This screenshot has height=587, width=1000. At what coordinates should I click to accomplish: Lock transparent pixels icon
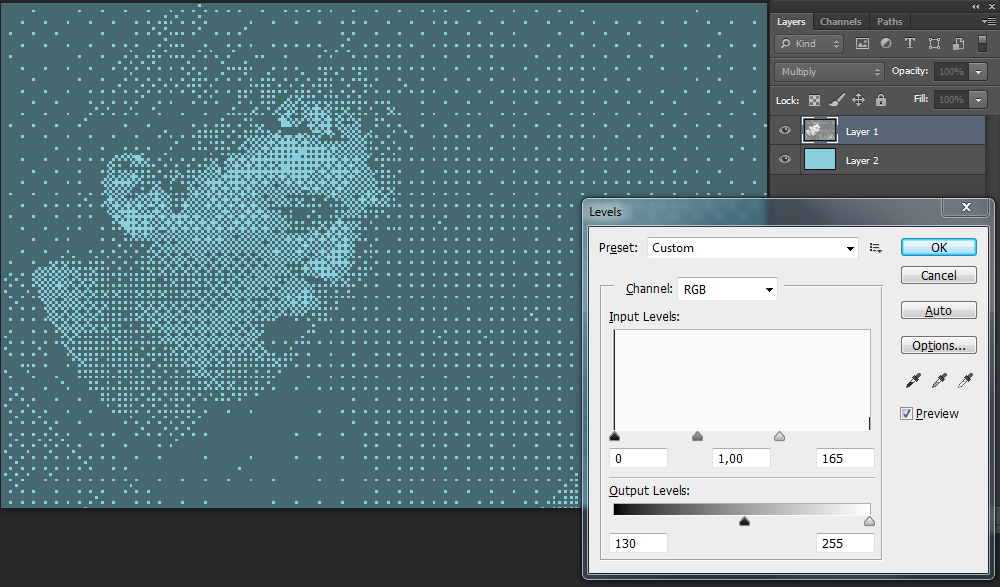pos(814,100)
